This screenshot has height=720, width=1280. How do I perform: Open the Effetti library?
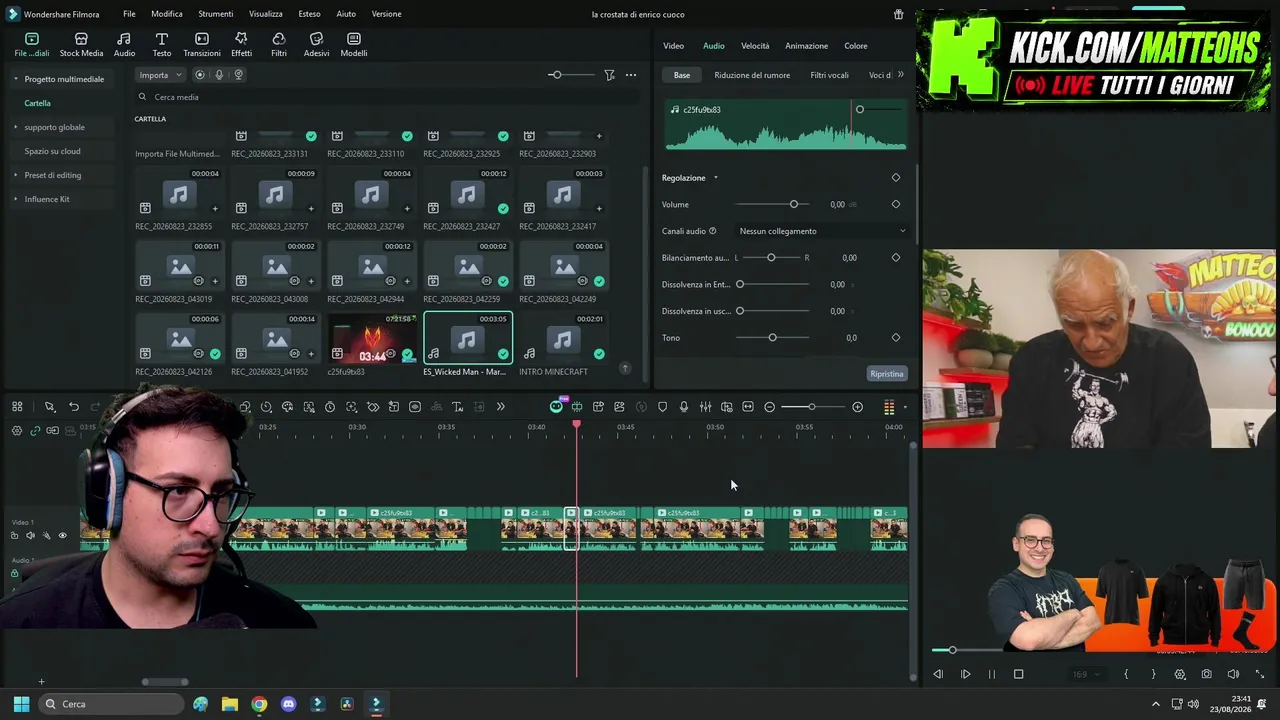tap(241, 45)
